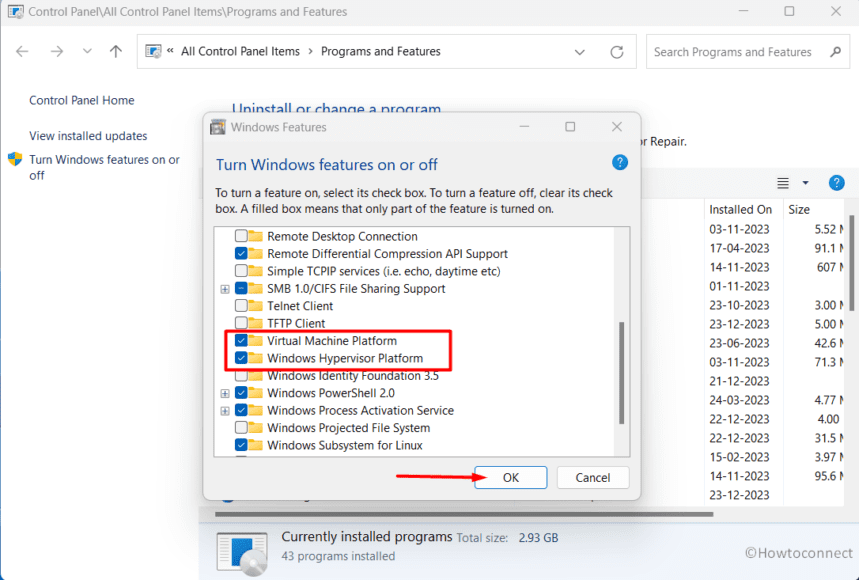
Task: Click the shield icon beside Windows features link
Action: click(15, 159)
